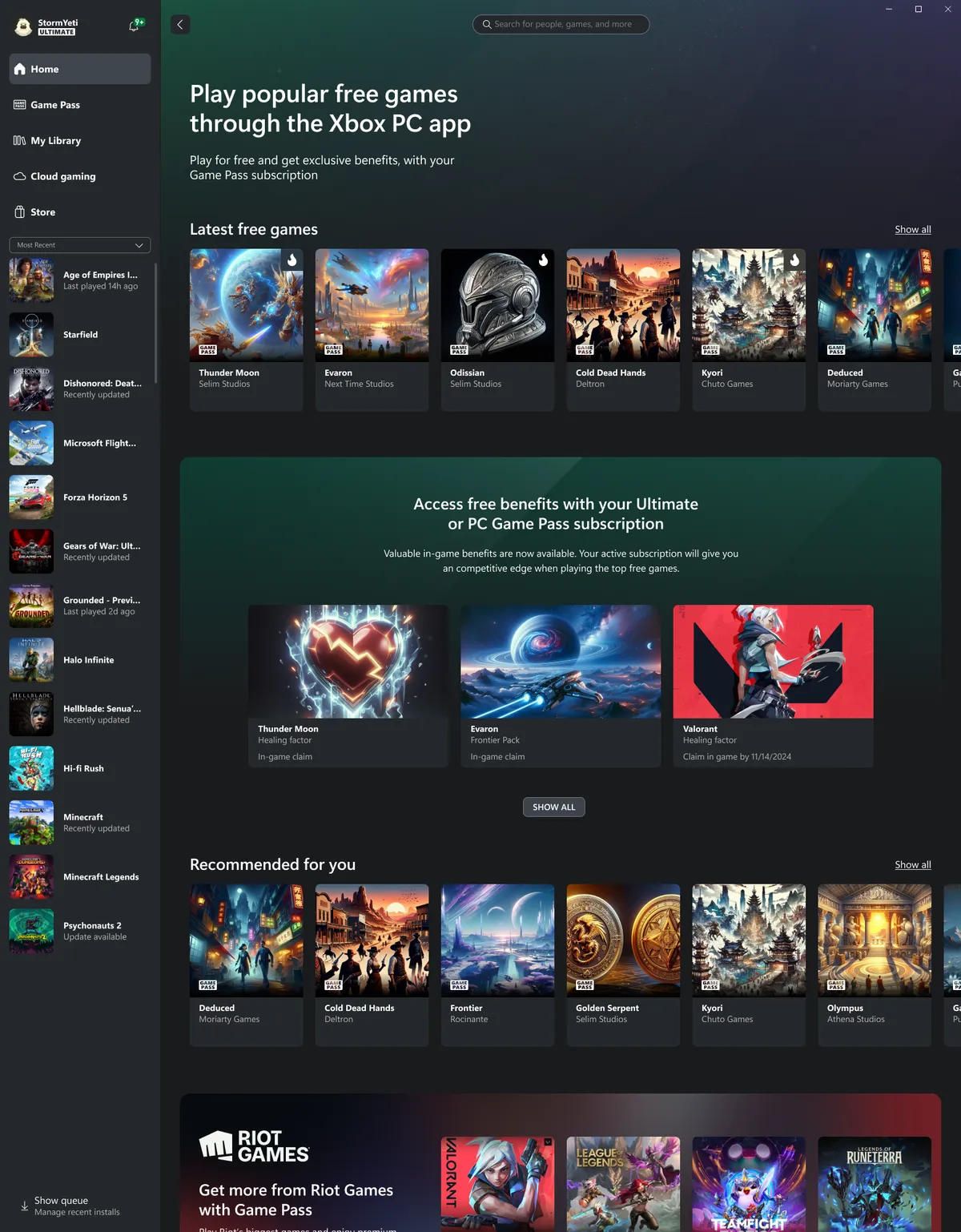Select Hellblade Senua's Sacrifice in sidebar
The width and height of the screenshot is (961, 1232).
point(80,714)
